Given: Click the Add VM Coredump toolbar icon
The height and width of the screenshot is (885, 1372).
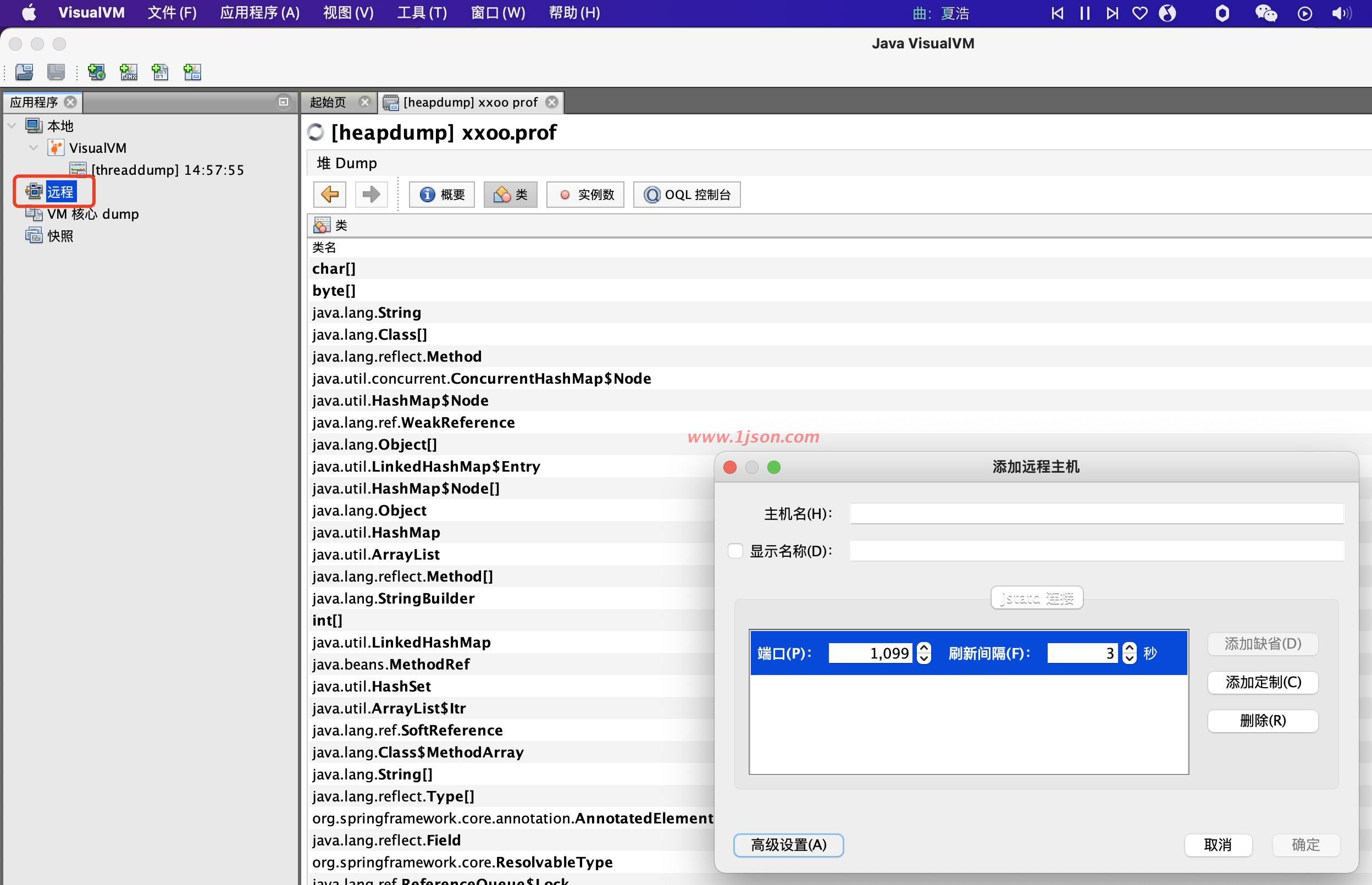Looking at the screenshot, I should tap(160, 72).
